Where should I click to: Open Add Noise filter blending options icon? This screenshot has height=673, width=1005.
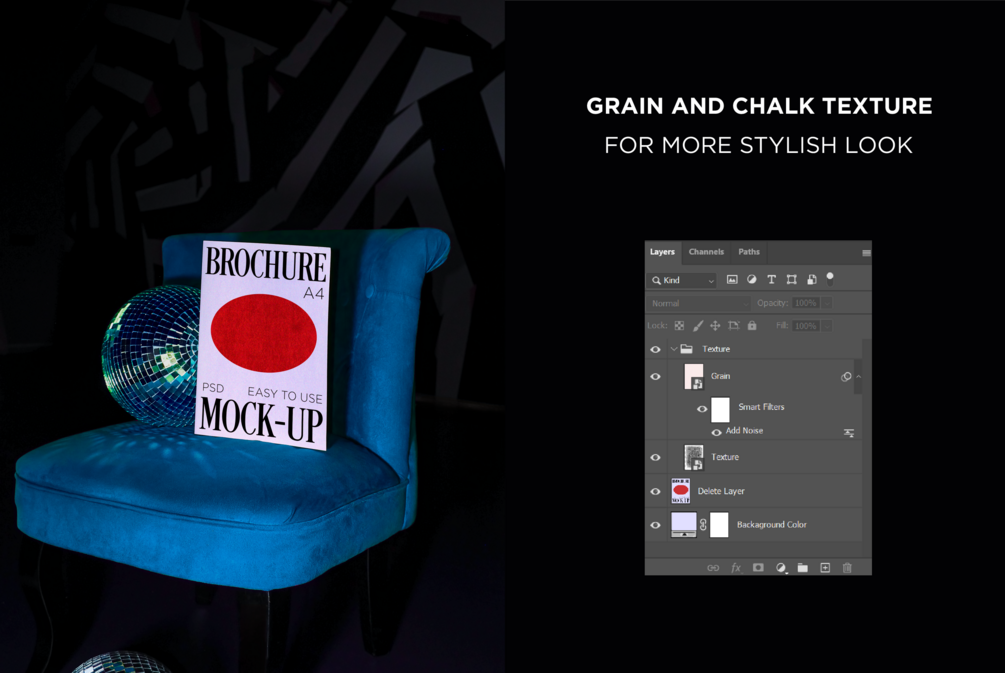(x=849, y=433)
